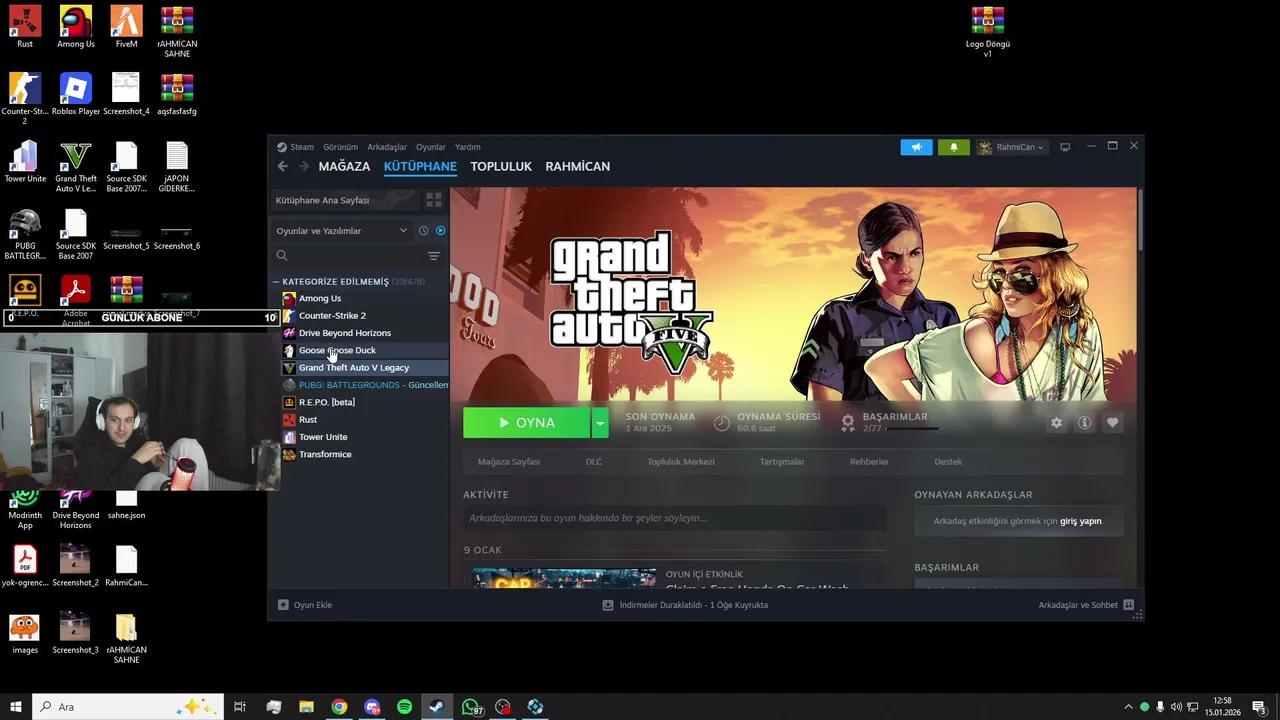
Task: Open Tartışmalar link
Action: pyautogui.click(x=782, y=462)
